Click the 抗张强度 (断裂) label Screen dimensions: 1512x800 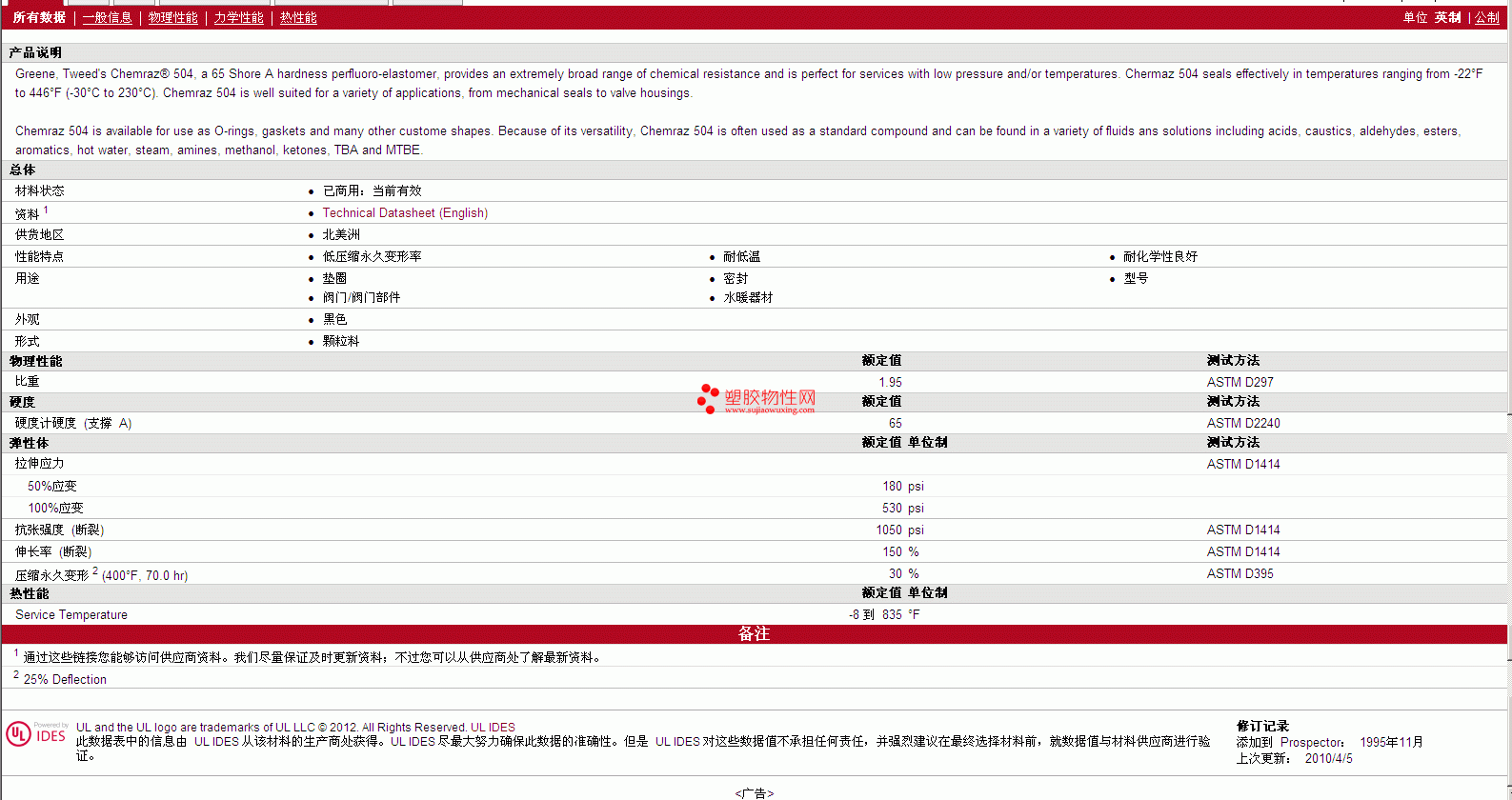click(59, 530)
